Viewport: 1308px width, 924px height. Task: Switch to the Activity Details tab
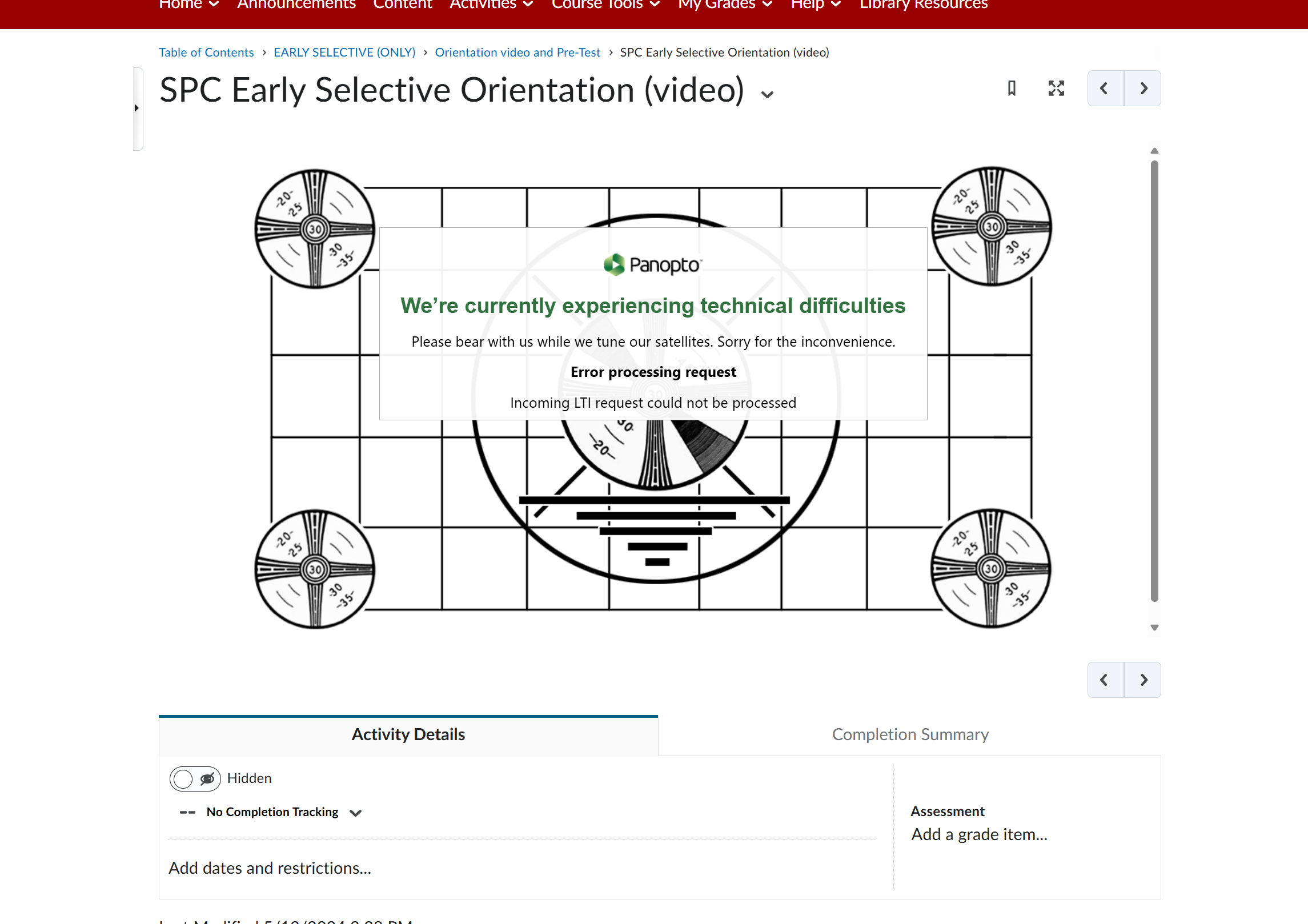pos(408,735)
